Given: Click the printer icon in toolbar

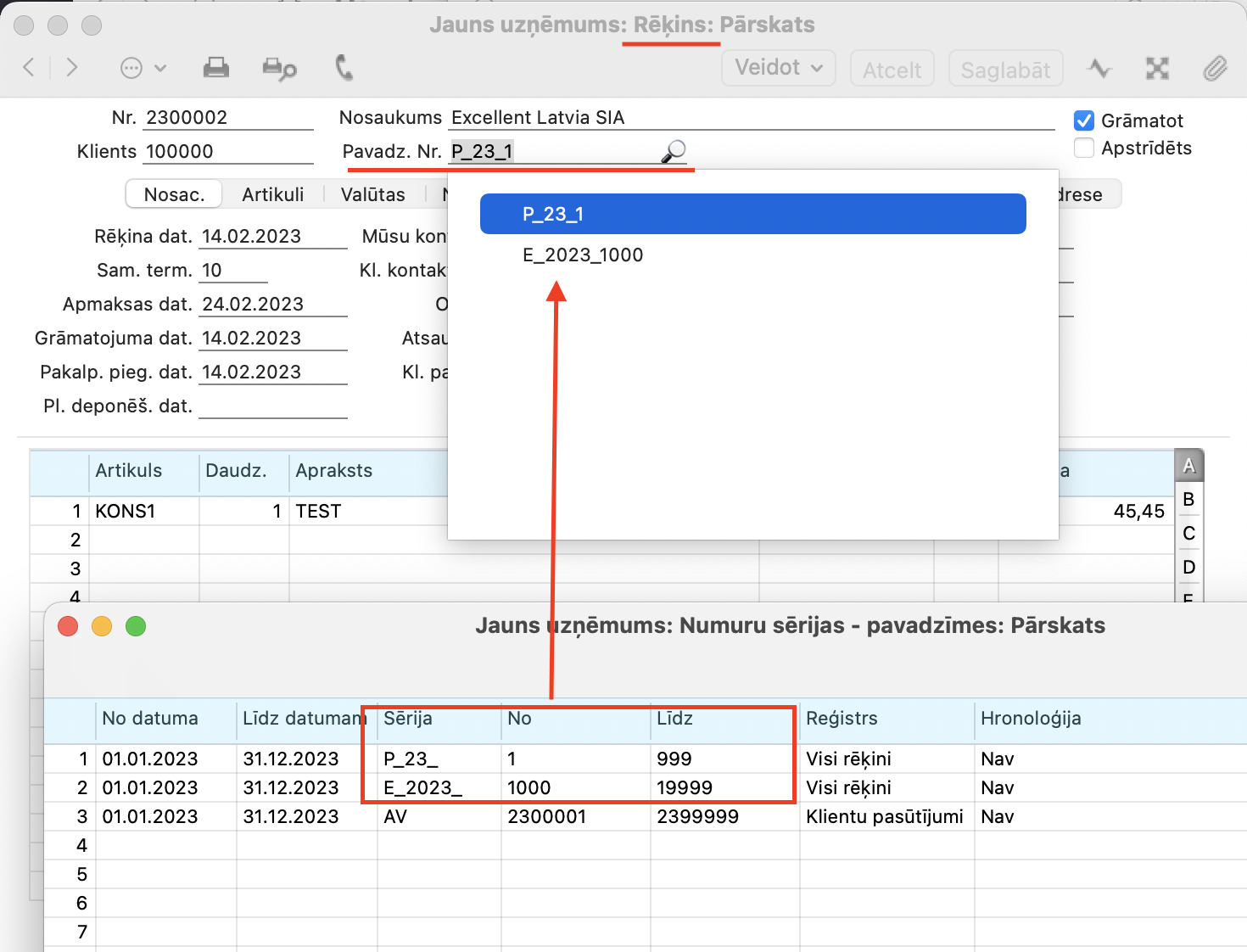Looking at the screenshot, I should (216, 68).
